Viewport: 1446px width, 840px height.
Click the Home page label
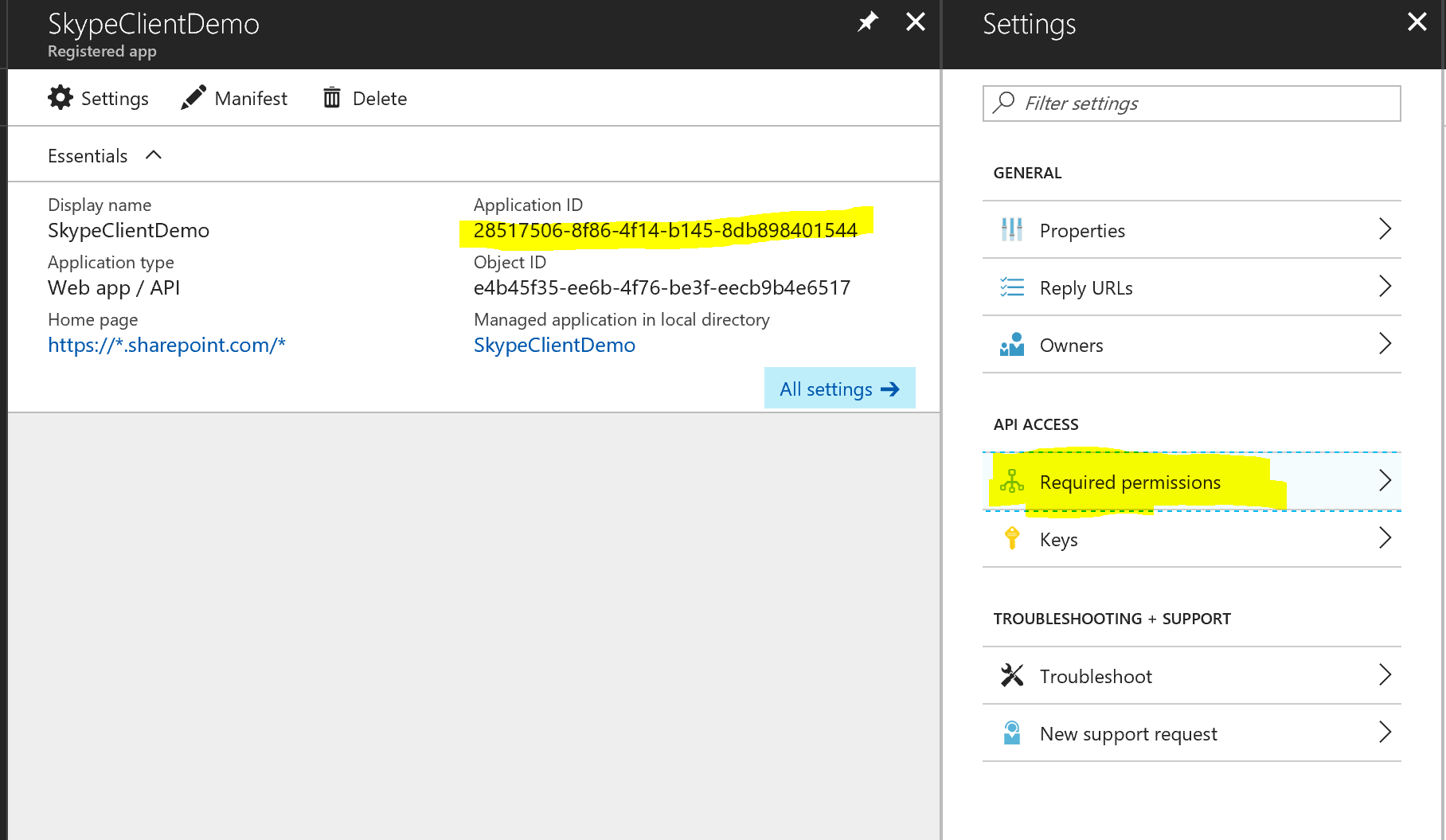92,319
